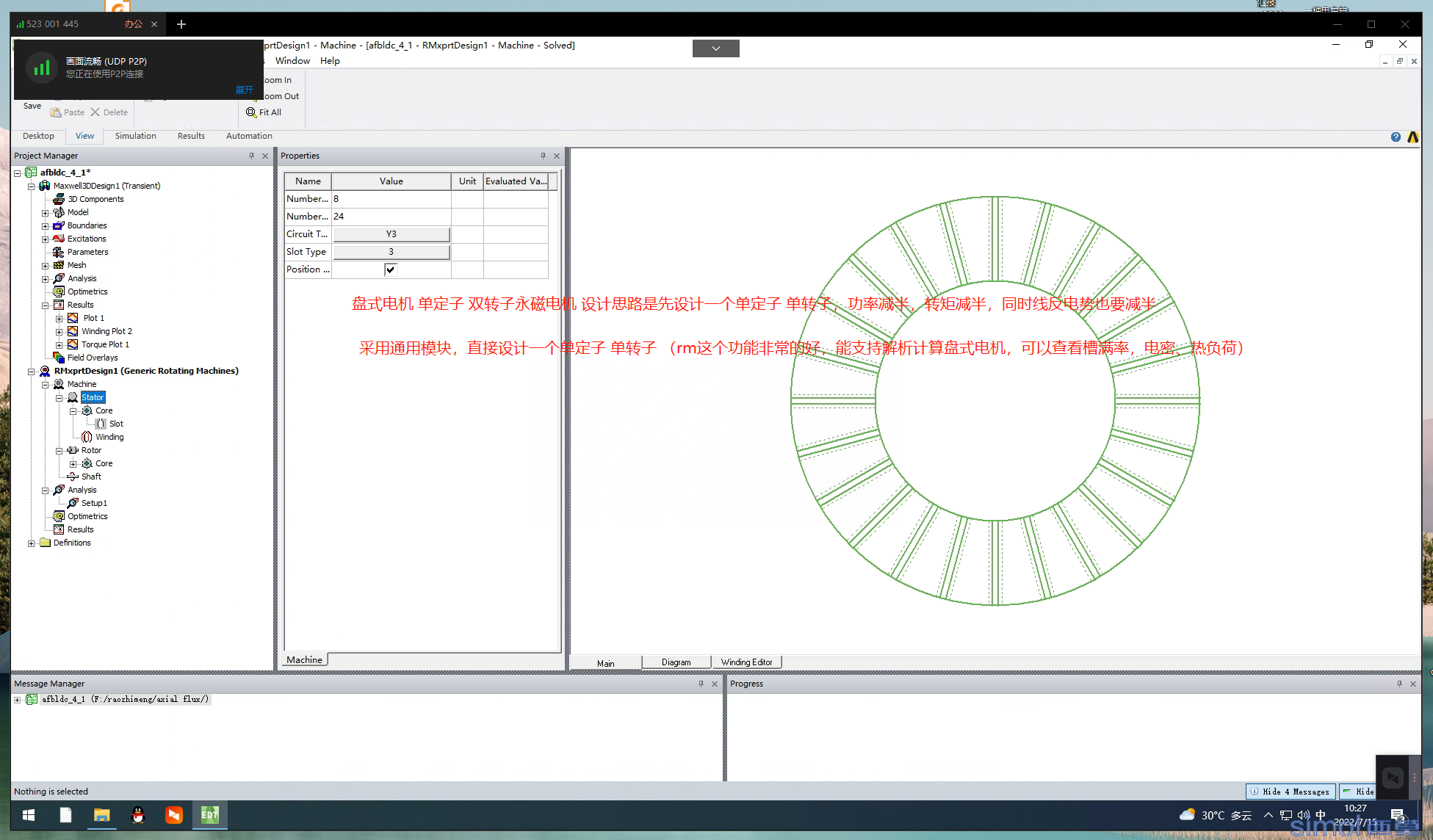Expand the Rotor Core node
The height and width of the screenshot is (840, 1433).
pyautogui.click(x=73, y=464)
